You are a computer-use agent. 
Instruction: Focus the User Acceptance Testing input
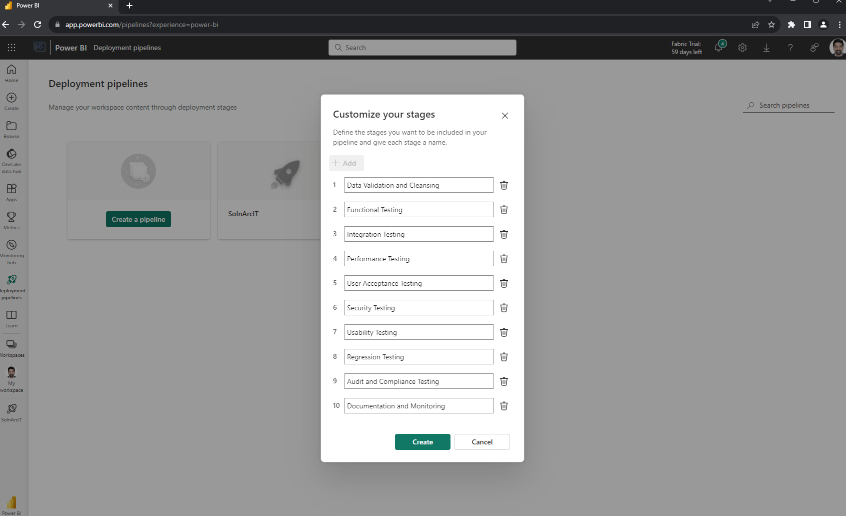pos(419,283)
